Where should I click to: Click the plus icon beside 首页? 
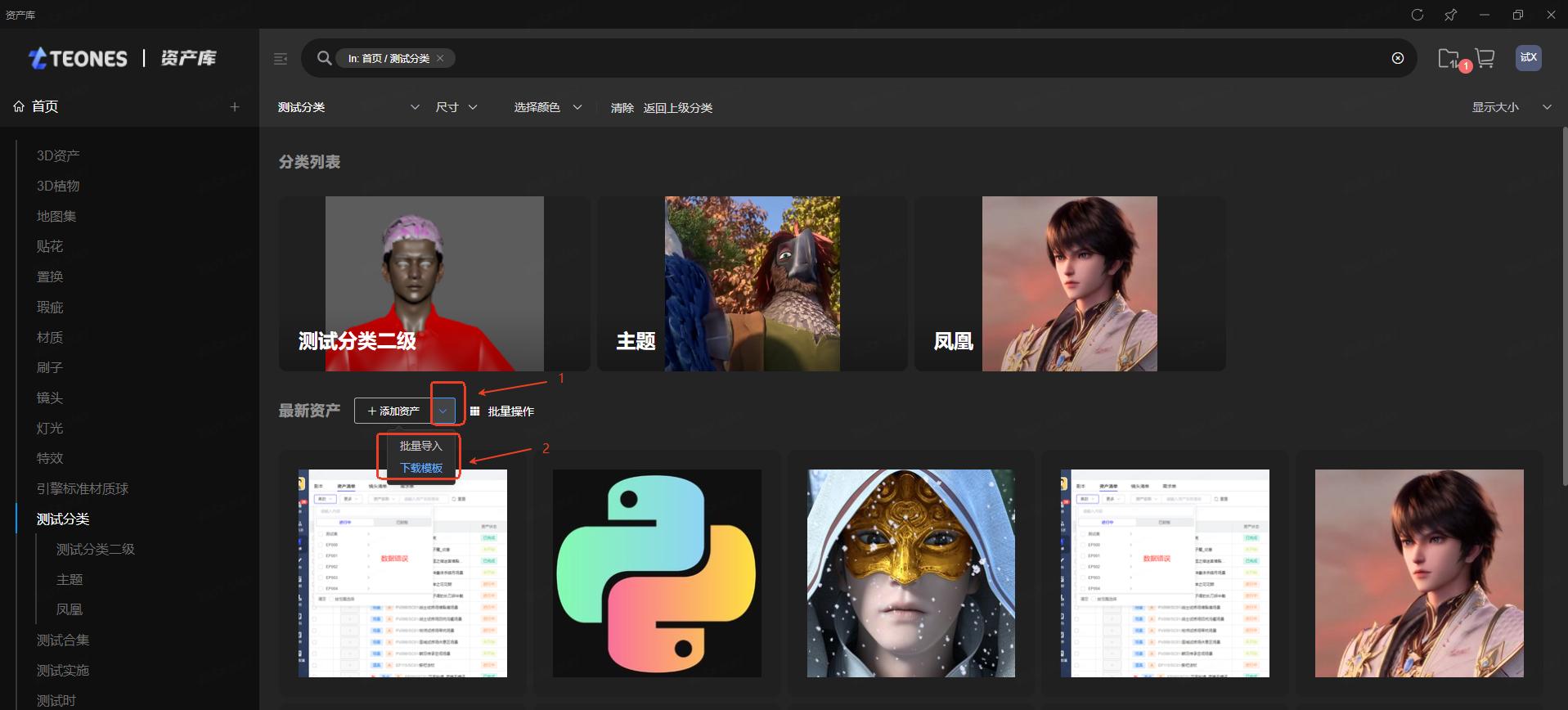pyautogui.click(x=235, y=107)
